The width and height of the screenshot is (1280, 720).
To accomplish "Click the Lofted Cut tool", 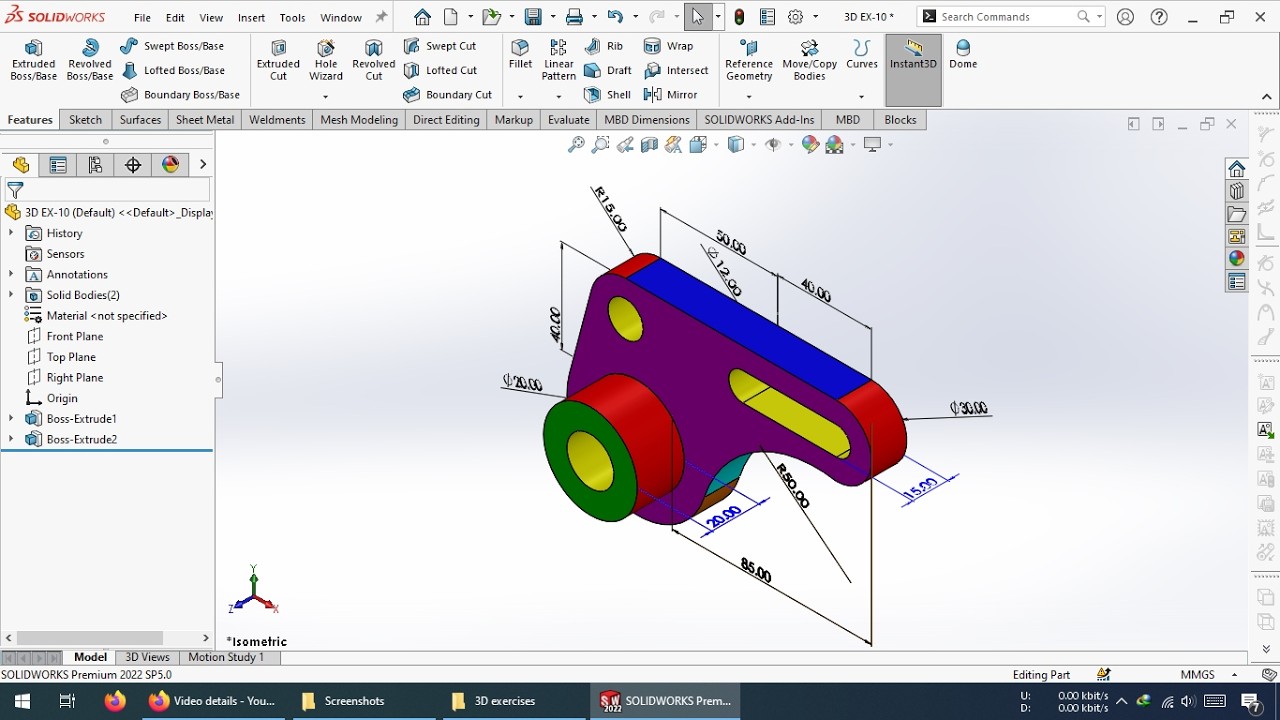I will tap(440, 70).
